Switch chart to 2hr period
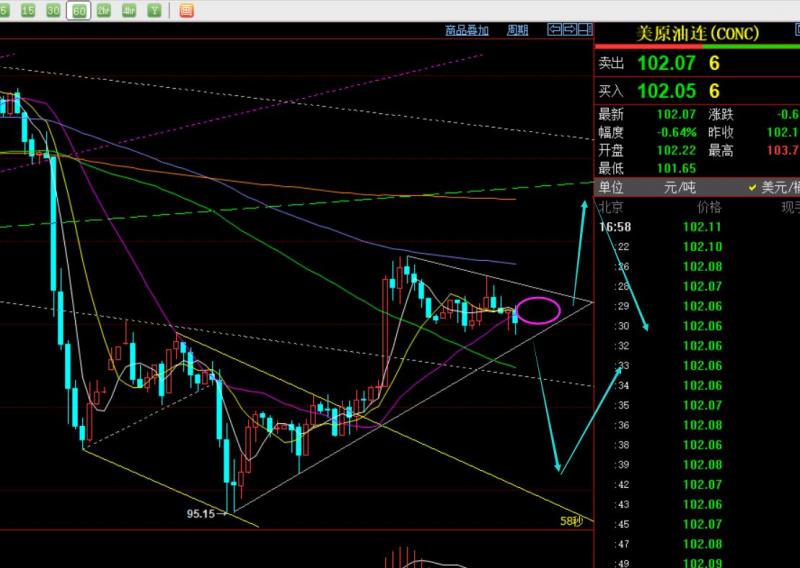This screenshot has height=568, width=800. coord(104,10)
